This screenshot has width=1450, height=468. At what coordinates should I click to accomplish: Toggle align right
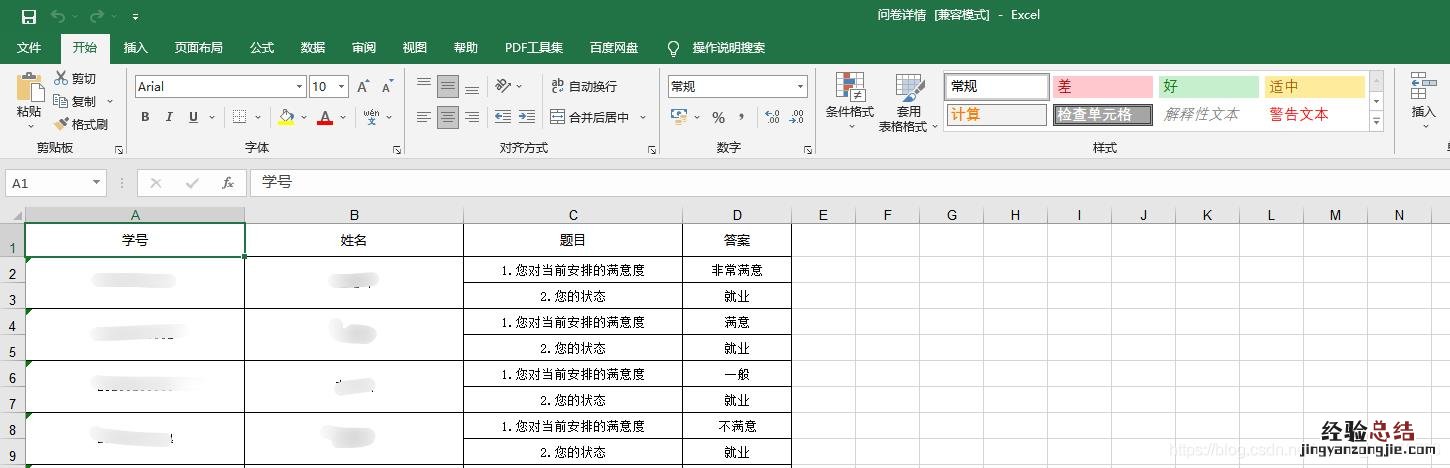point(472,117)
